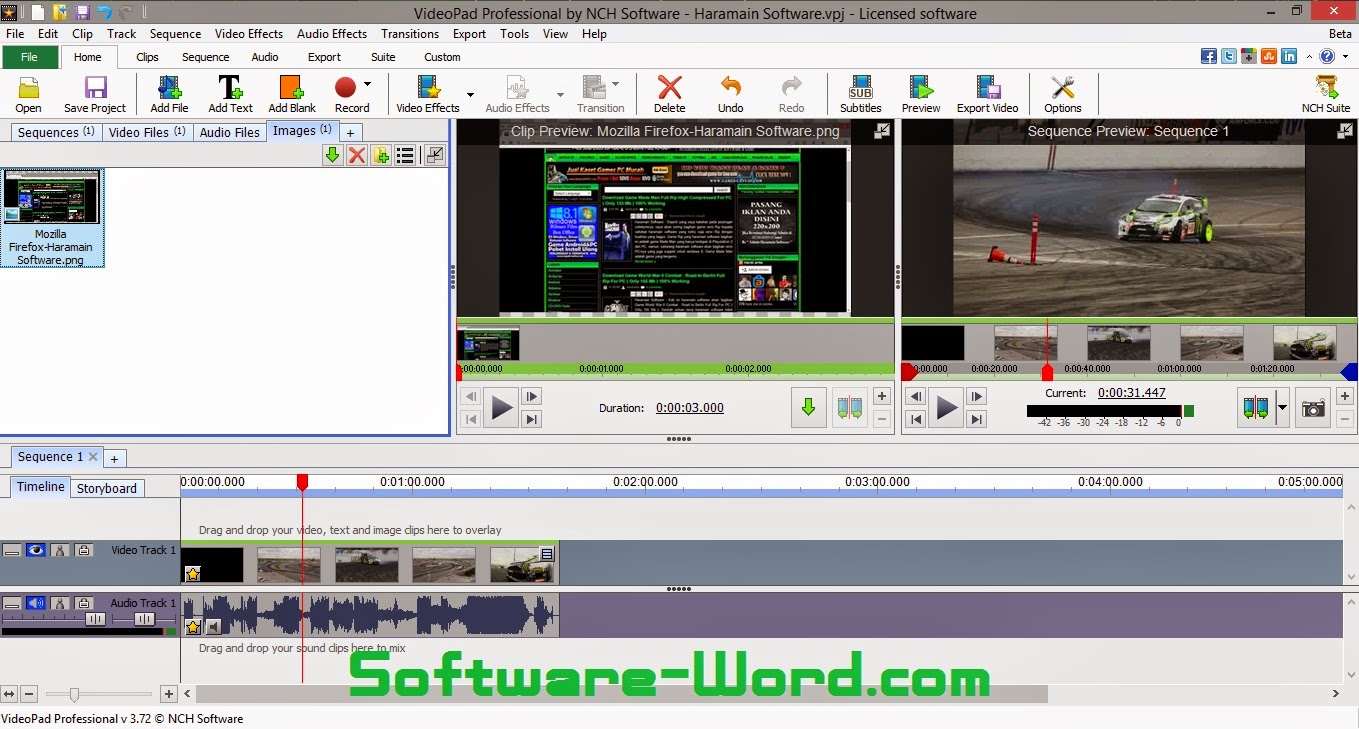Click the speaker icon on the audio clip
Viewport: 1359px width, 729px height.
(x=213, y=627)
